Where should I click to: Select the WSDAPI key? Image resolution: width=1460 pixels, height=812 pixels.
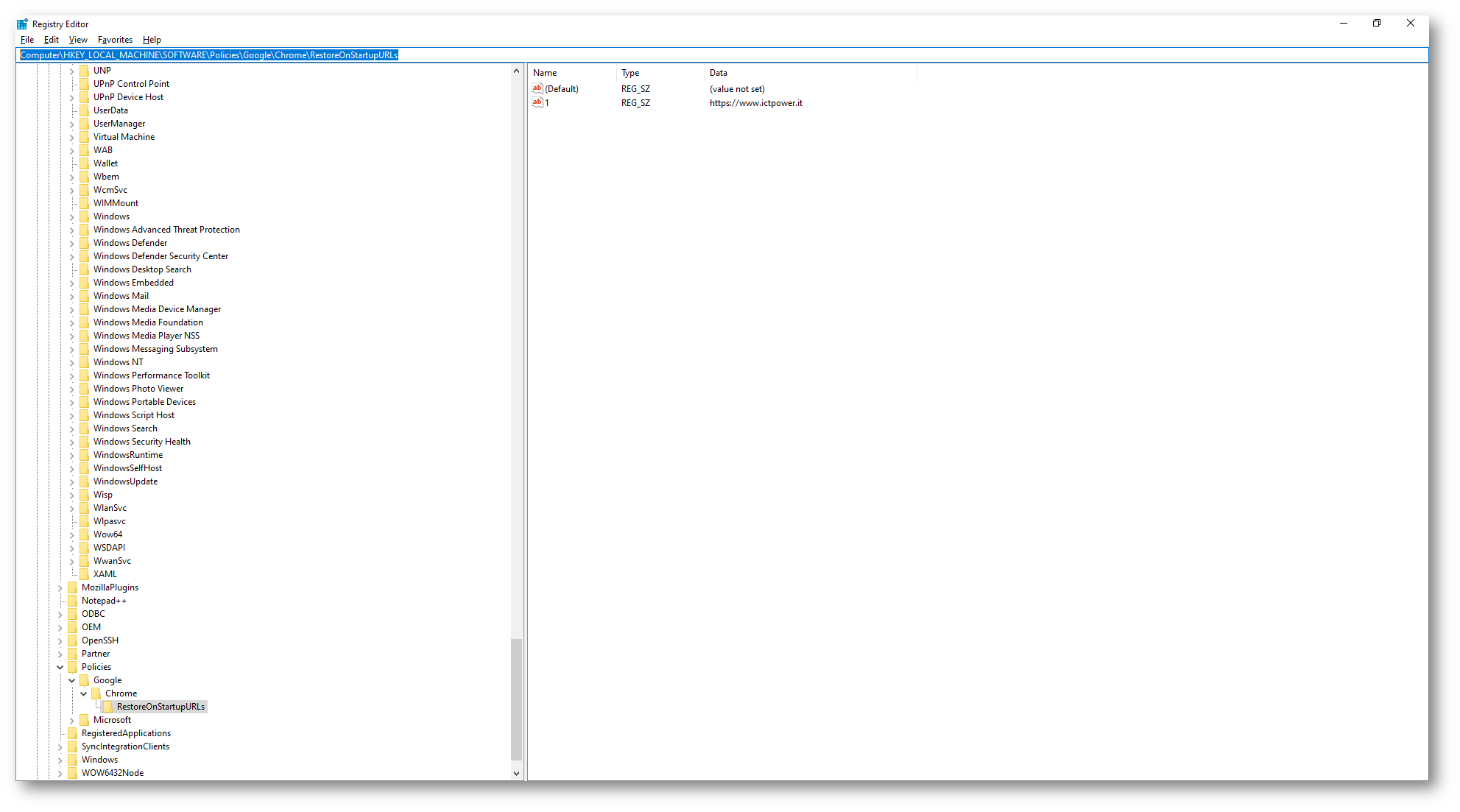109,548
